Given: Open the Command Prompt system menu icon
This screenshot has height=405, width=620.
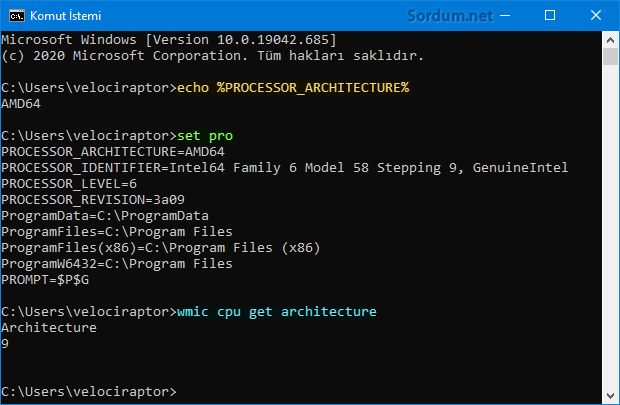Looking at the screenshot, I should pyautogui.click(x=17, y=16).
